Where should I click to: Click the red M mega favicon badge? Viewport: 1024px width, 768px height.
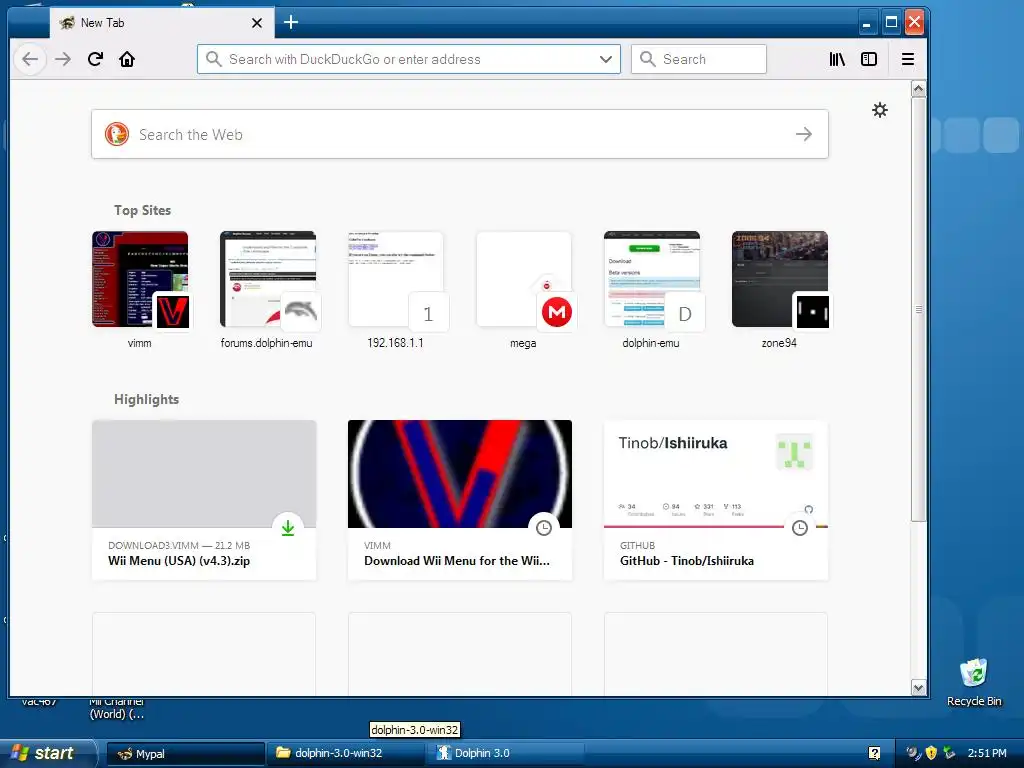tap(556, 312)
